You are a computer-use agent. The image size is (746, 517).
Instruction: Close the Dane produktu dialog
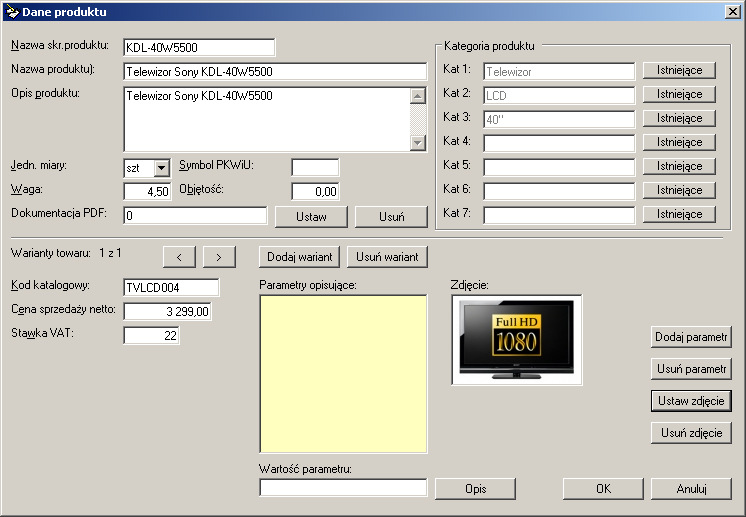click(x=733, y=12)
